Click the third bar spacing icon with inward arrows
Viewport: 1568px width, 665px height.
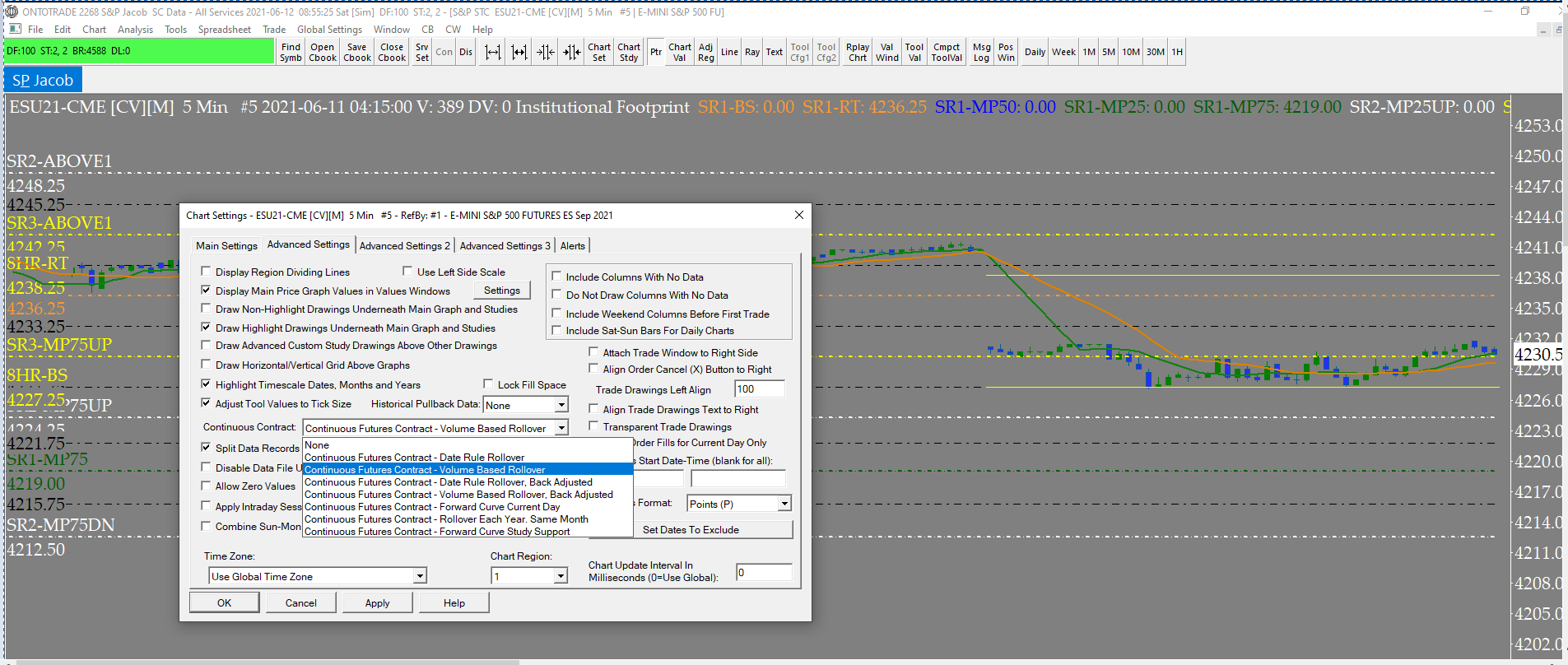pos(546,52)
